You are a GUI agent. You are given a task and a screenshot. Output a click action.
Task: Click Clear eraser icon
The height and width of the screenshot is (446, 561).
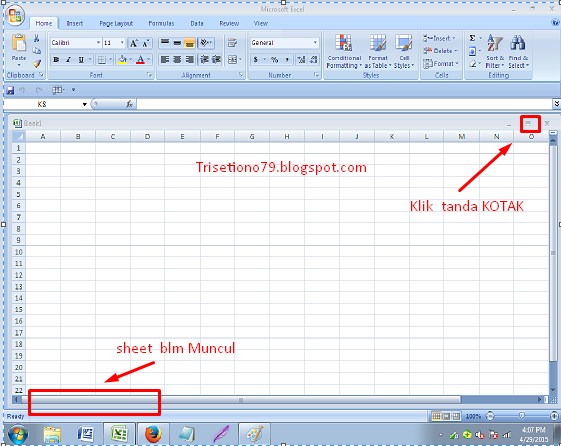[x=473, y=64]
